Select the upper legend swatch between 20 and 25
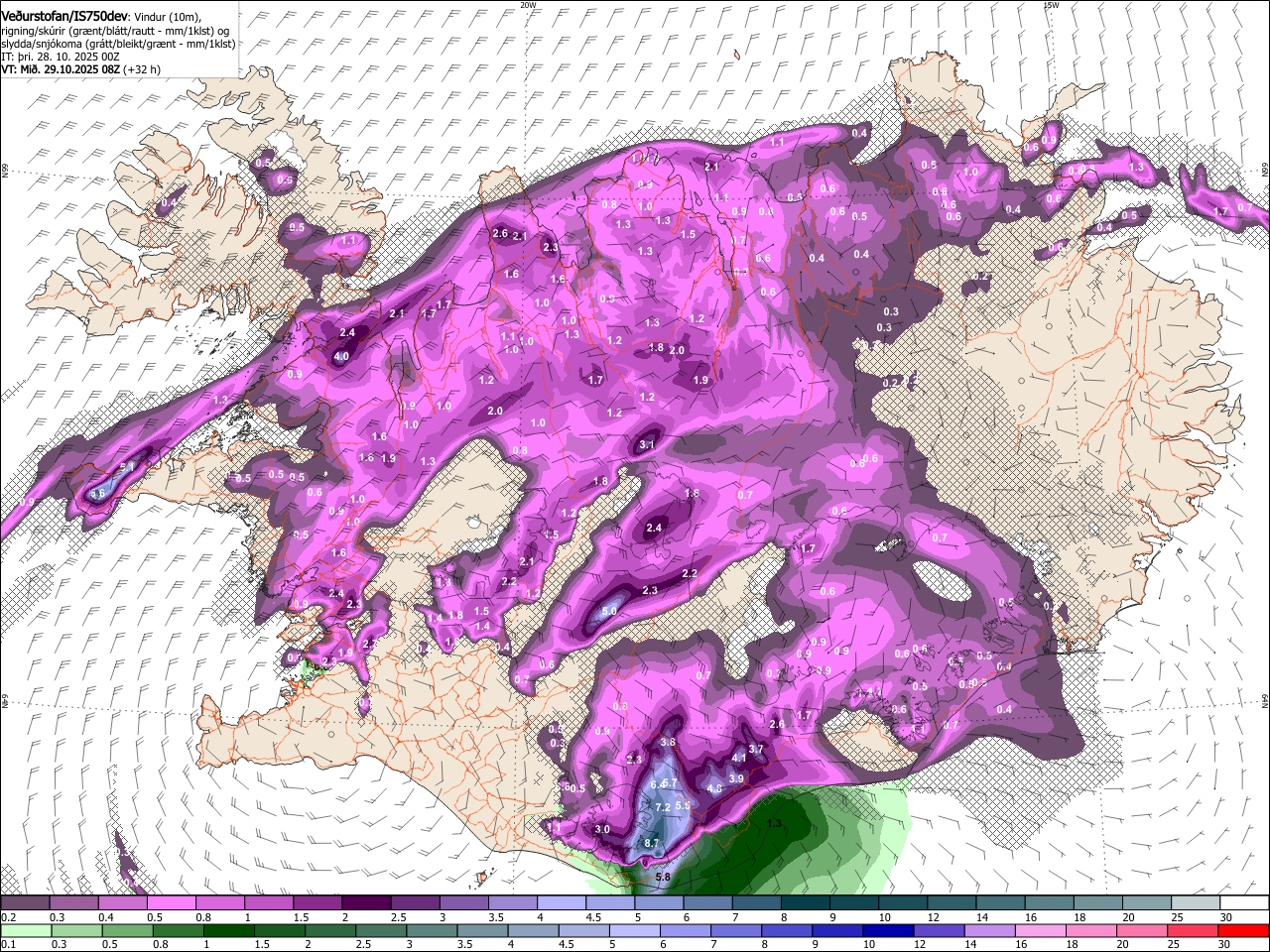 [x=1148, y=903]
